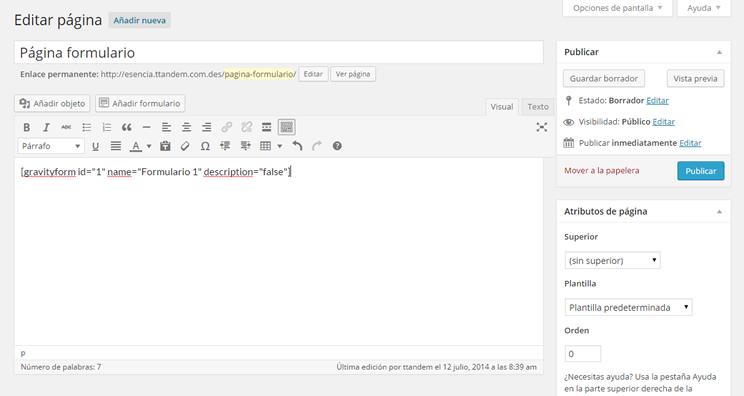Align text to the right
Viewport: 744px width, 396px height.
pyautogui.click(x=206, y=127)
